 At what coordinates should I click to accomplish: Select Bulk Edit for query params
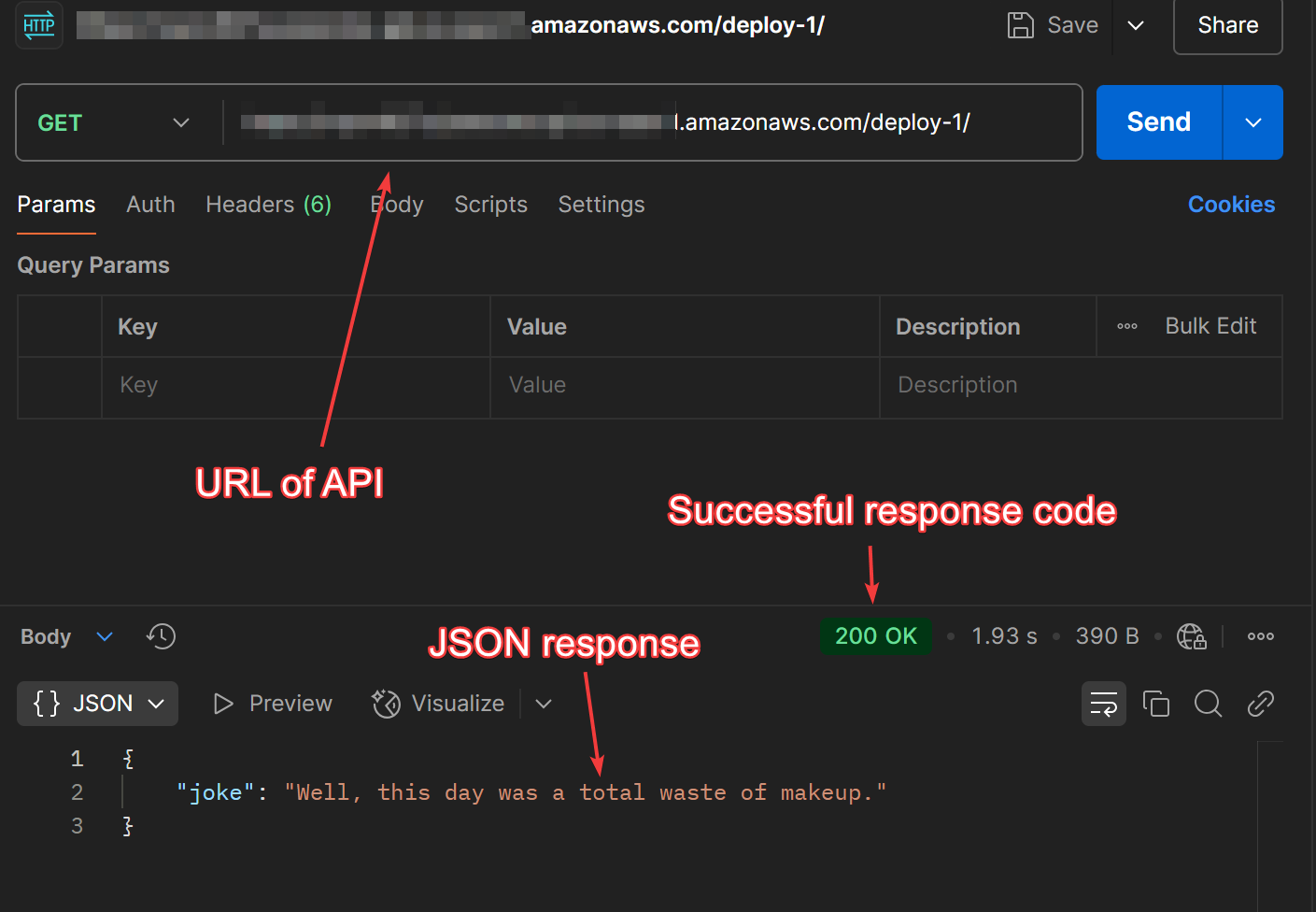coord(1210,326)
